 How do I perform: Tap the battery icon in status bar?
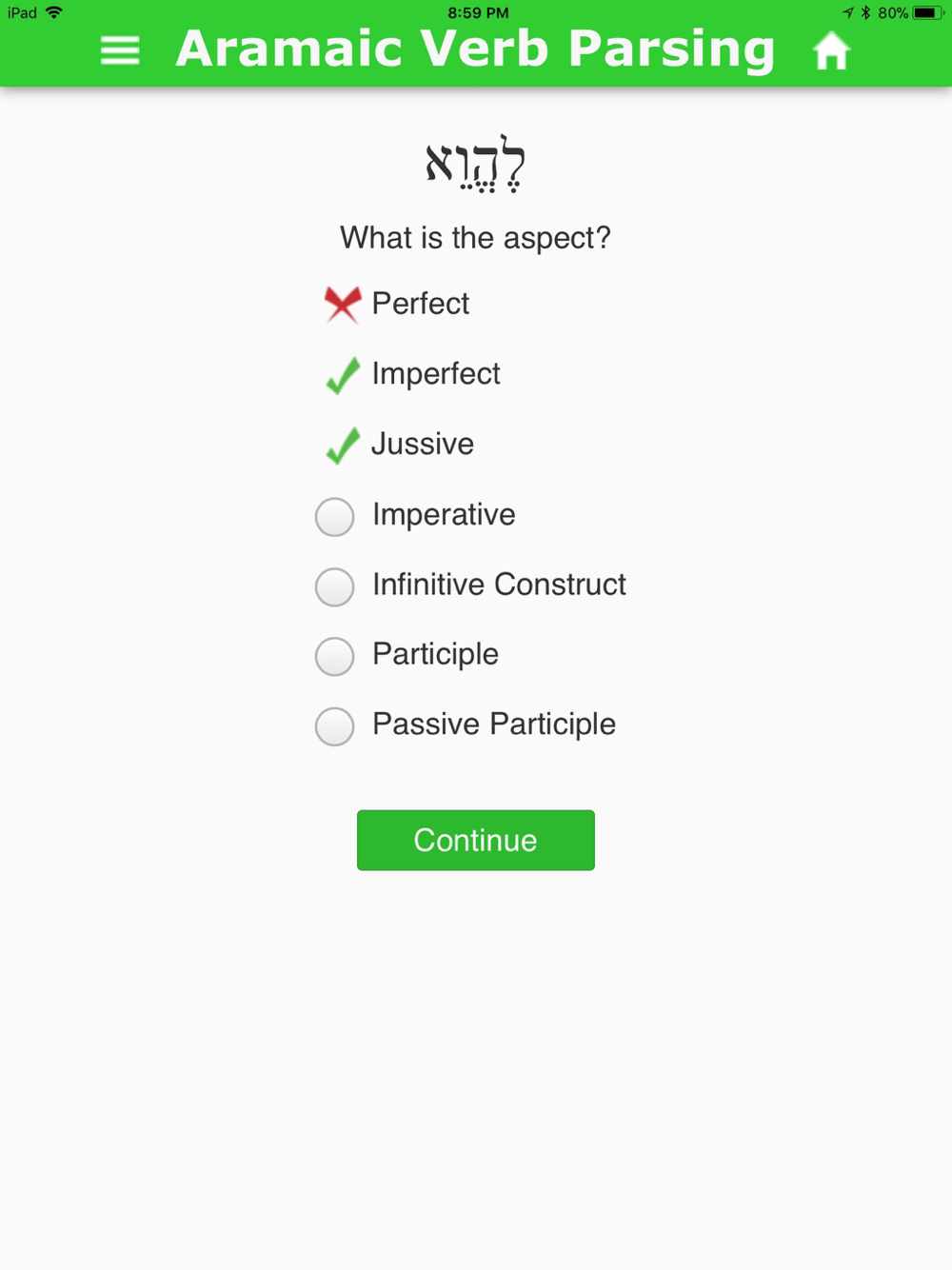coord(928,13)
